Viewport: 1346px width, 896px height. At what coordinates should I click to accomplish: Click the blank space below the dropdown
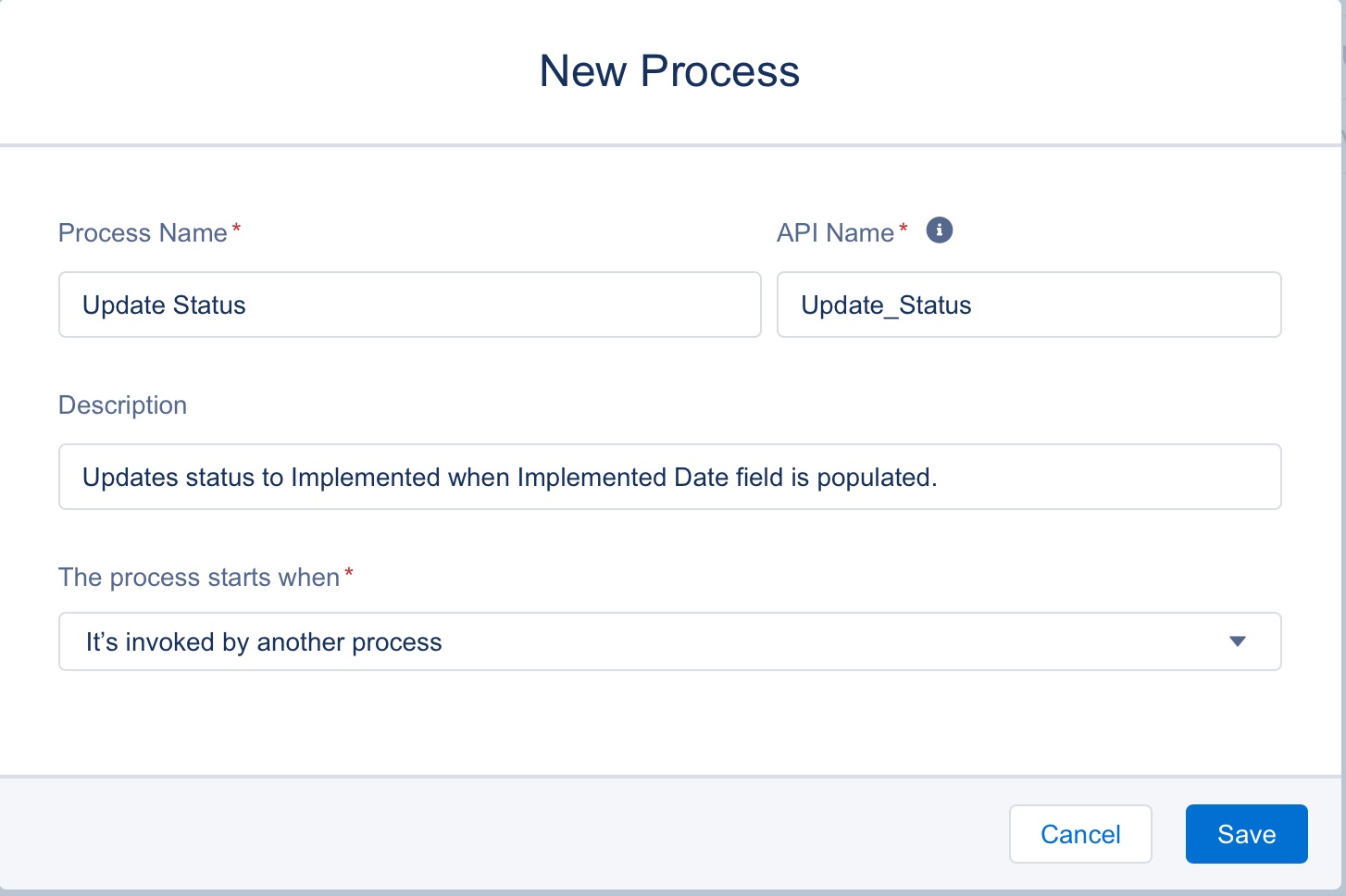coord(668,724)
